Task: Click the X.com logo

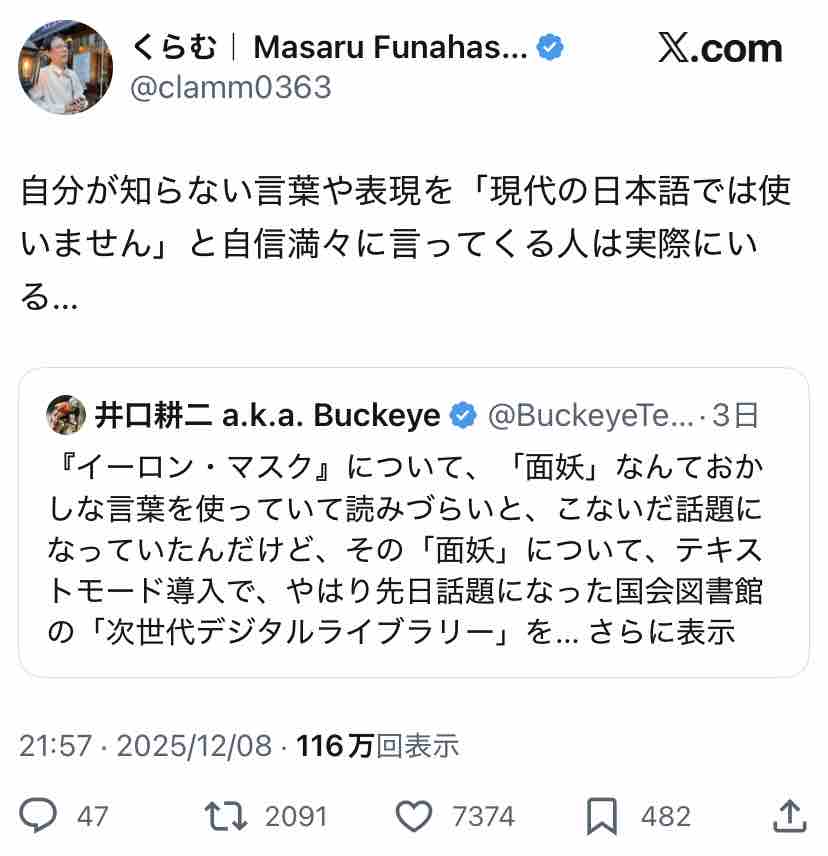Action: 719,48
